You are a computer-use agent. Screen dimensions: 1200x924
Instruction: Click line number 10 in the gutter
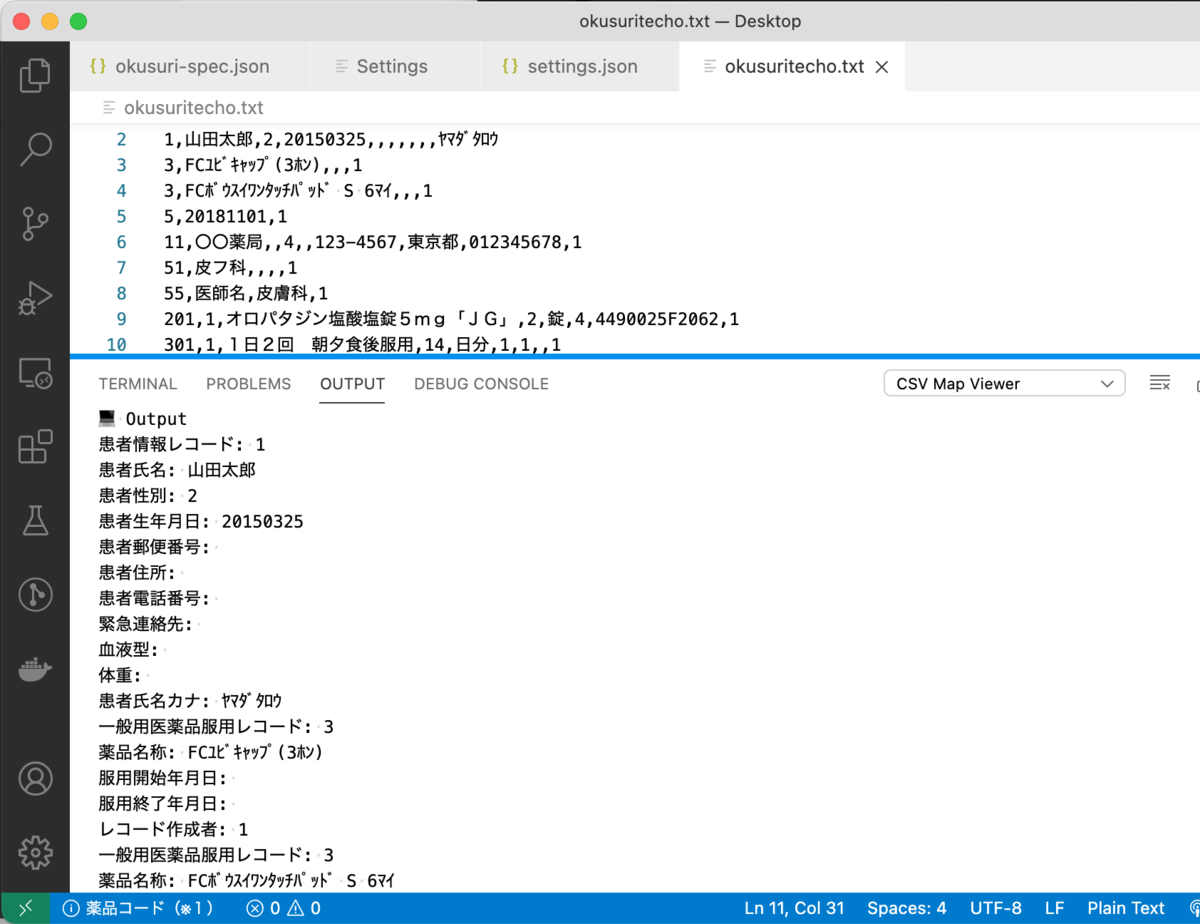click(116, 345)
